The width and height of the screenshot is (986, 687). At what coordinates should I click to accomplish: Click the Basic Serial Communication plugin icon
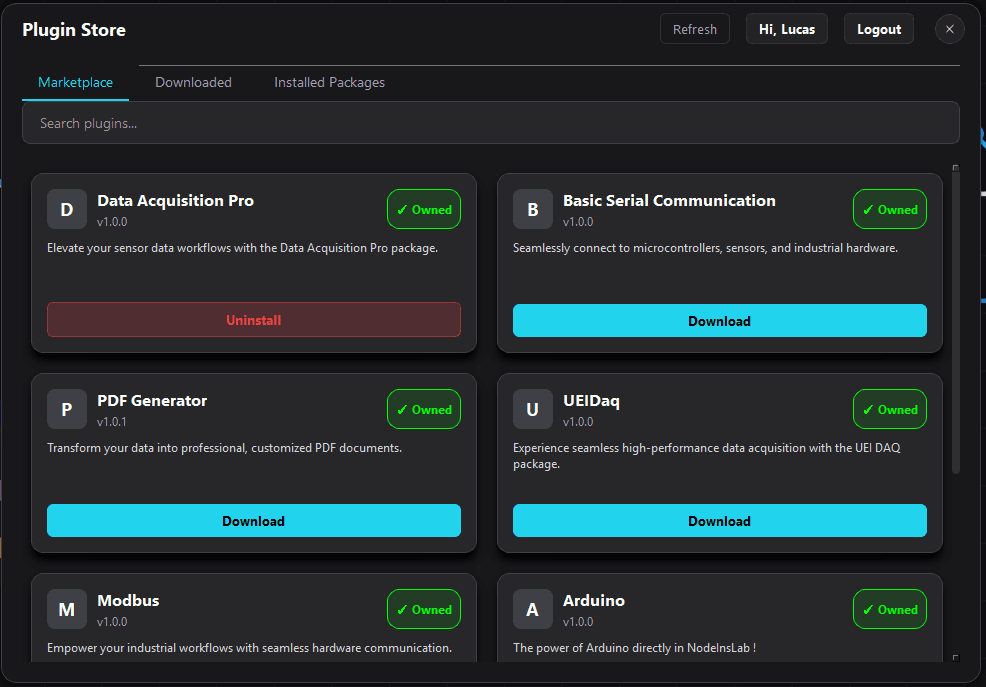coord(532,209)
